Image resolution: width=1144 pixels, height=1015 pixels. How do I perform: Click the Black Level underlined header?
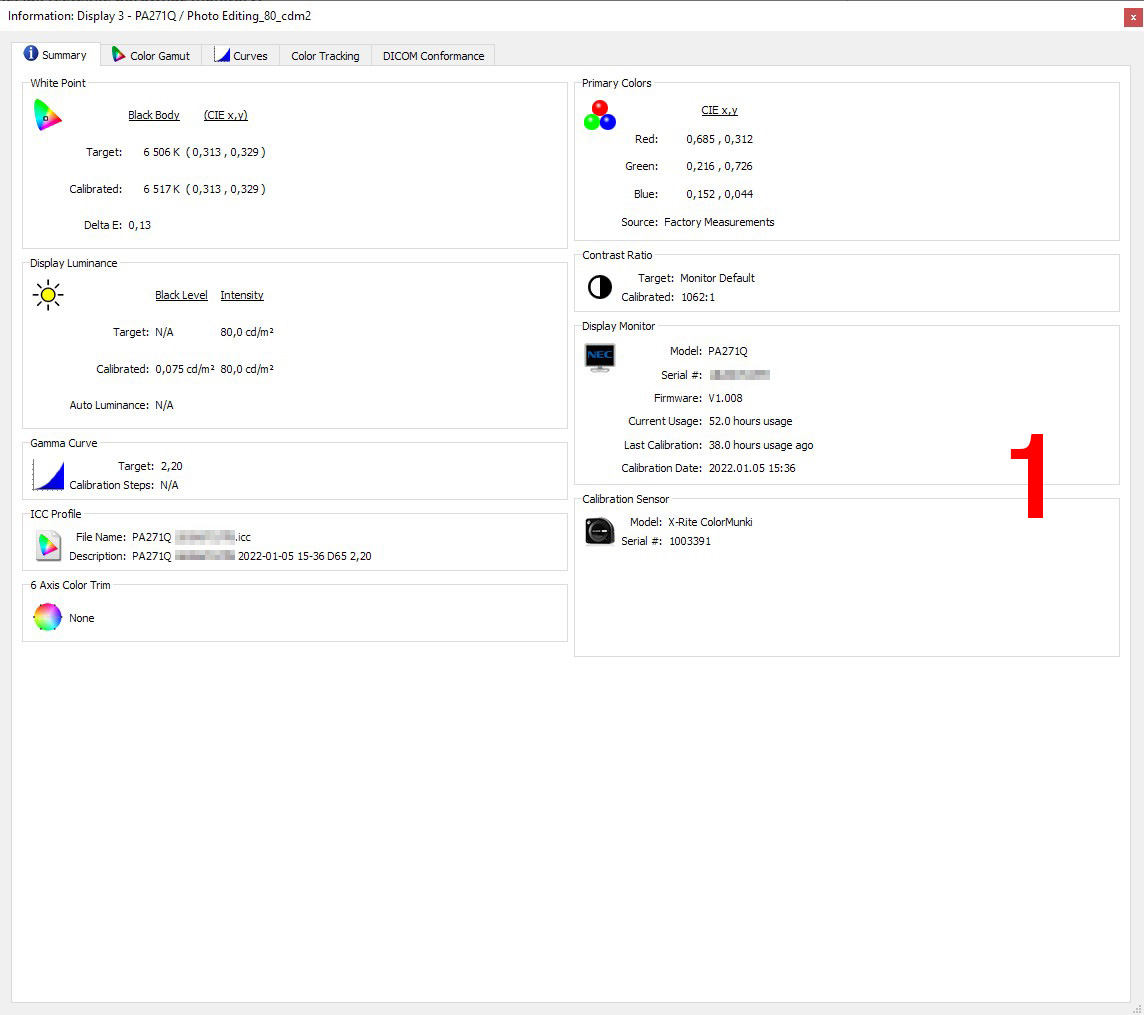tap(181, 295)
